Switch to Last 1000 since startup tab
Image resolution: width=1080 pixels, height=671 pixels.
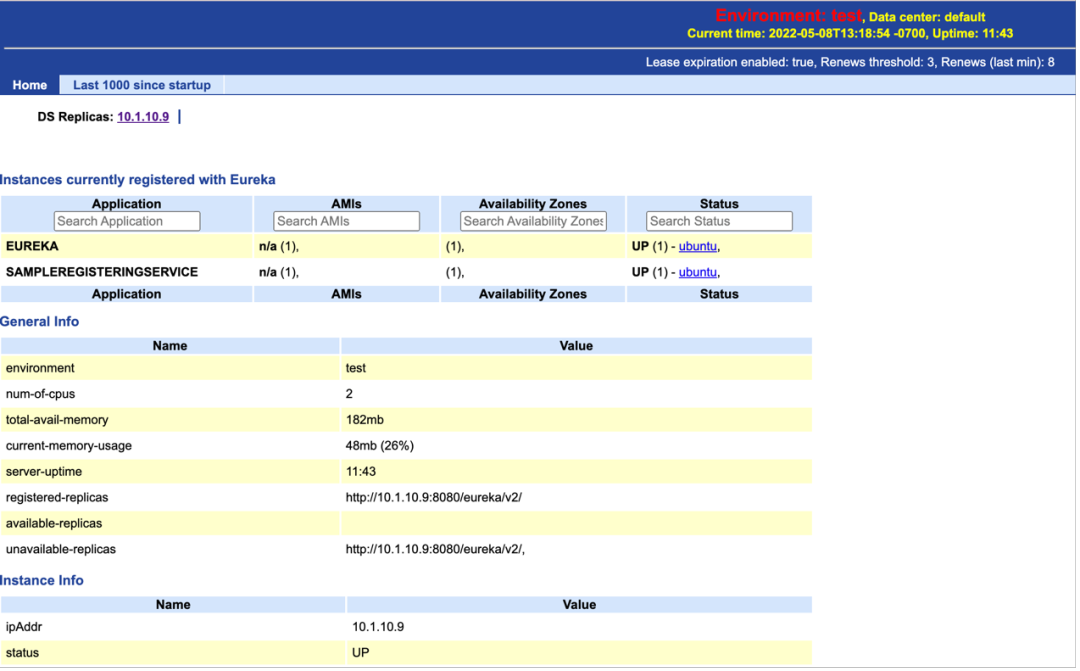click(142, 85)
